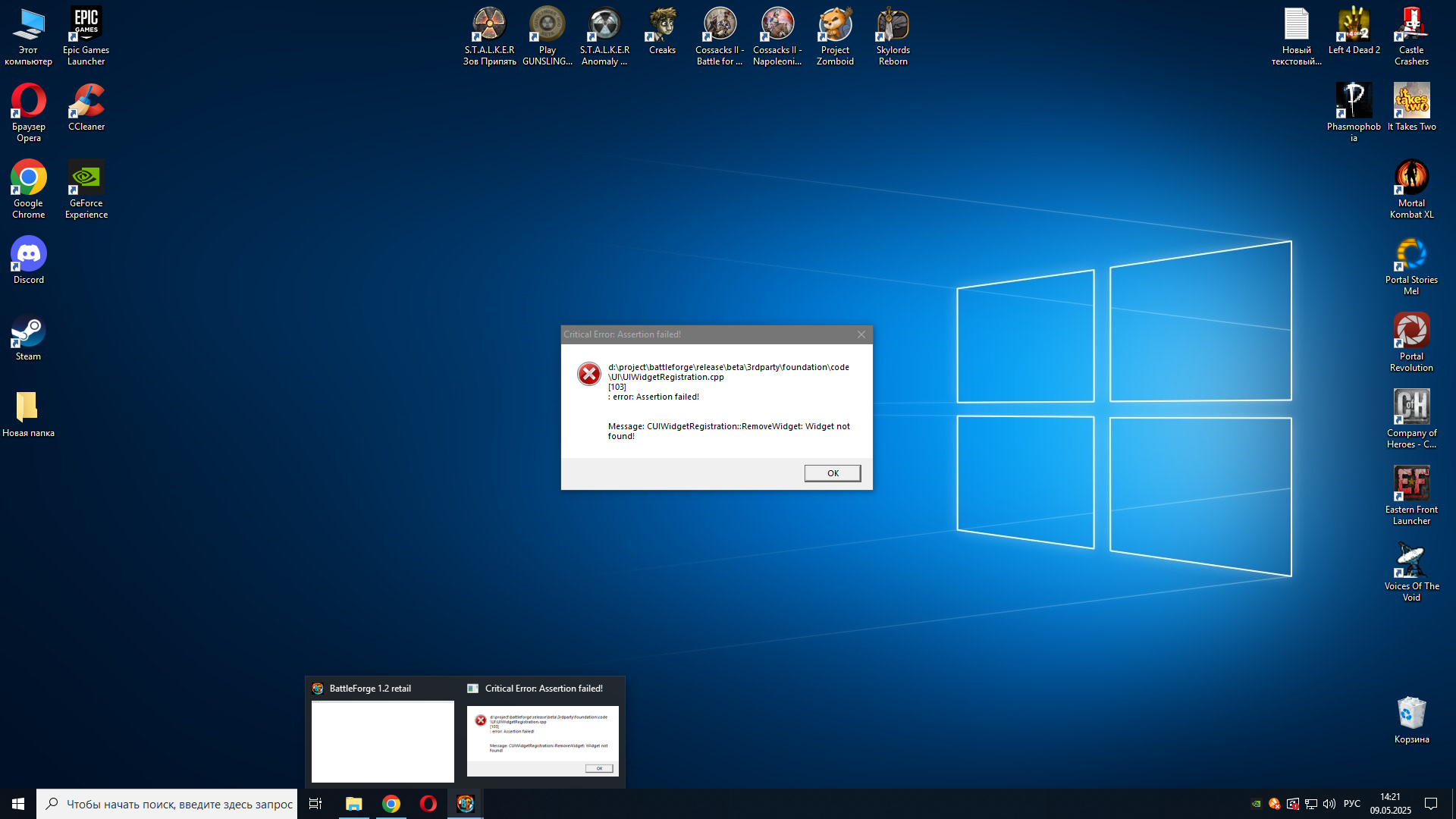The width and height of the screenshot is (1456, 819).
Task: Launch Project Zomboid shortcut
Action: click(x=835, y=36)
